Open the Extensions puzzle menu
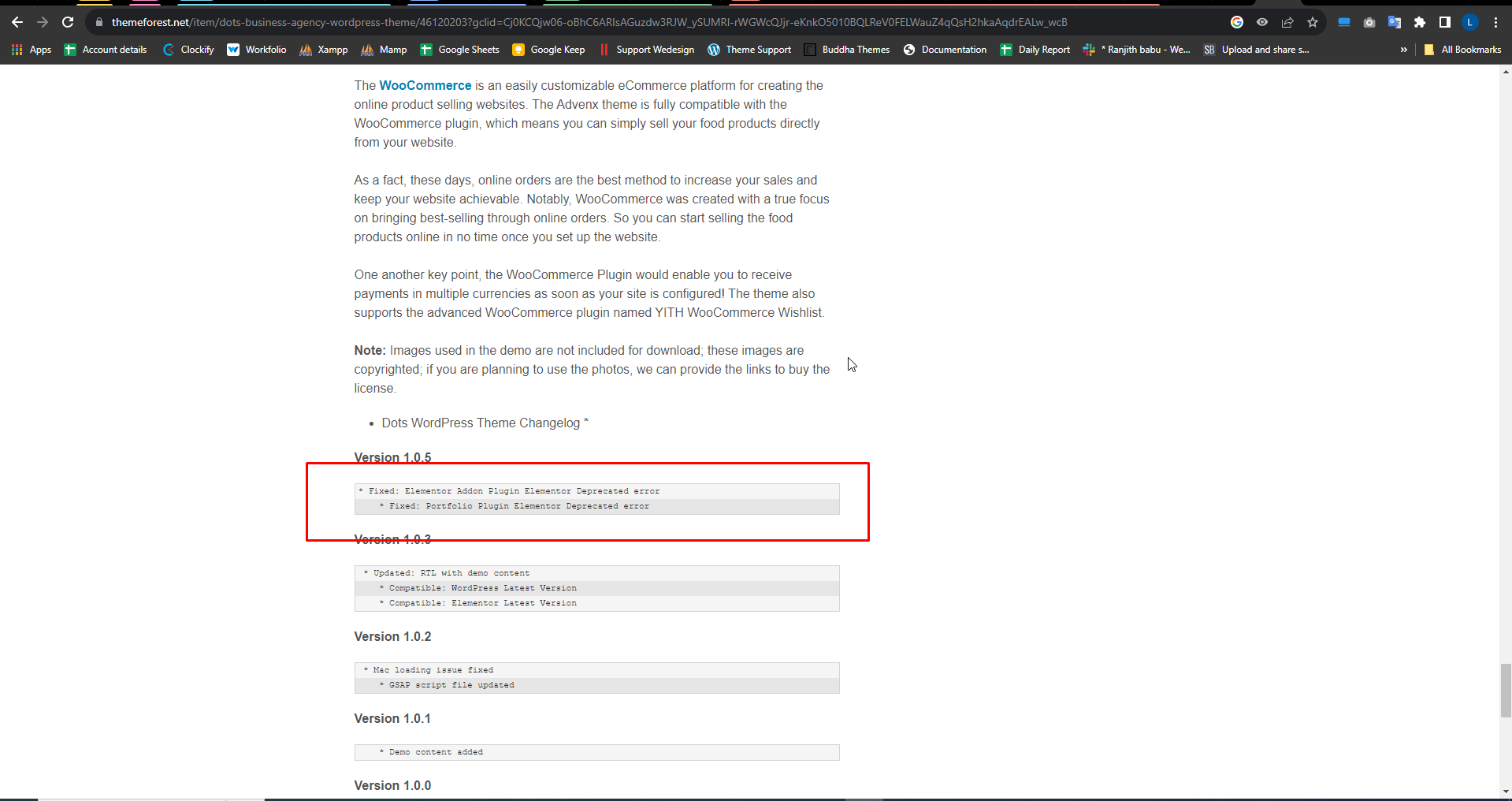 coord(1420,22)
